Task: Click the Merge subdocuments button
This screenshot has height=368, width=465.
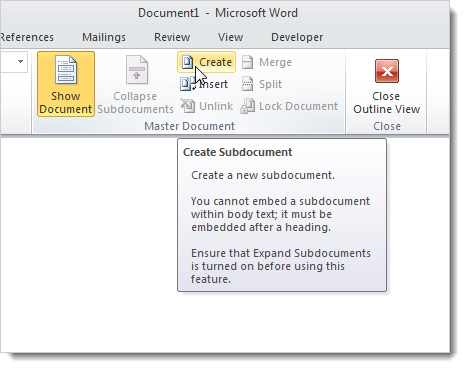Action: pos(267,62)
